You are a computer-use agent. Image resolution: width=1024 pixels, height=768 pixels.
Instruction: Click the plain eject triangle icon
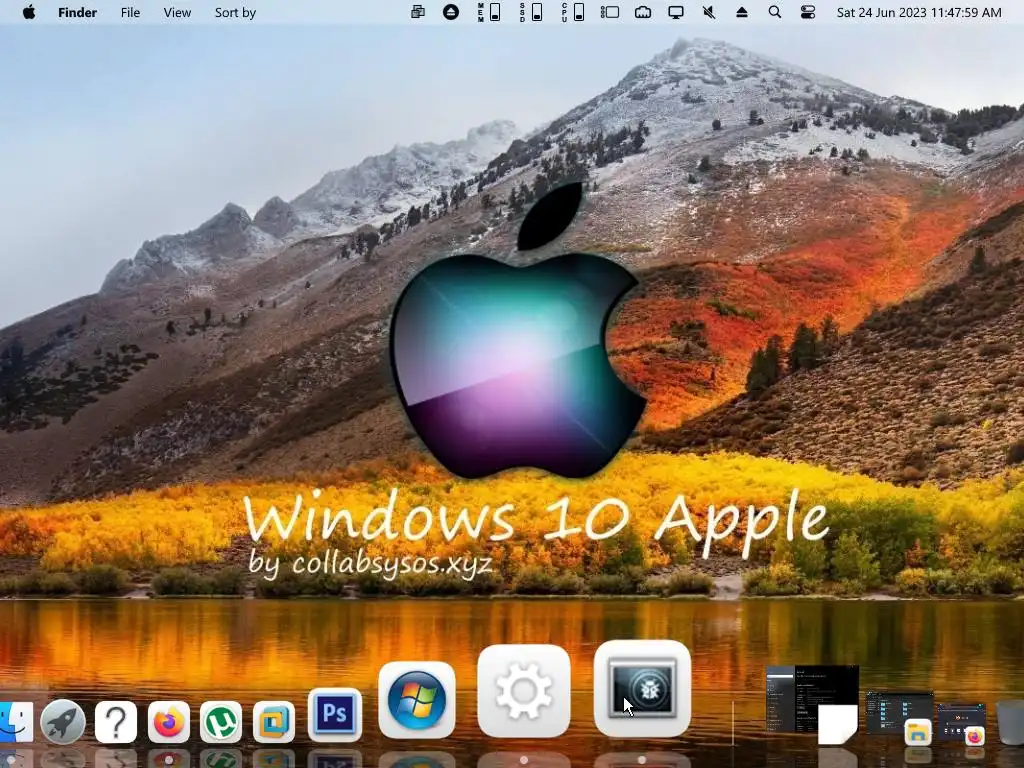tap(742, 12)
